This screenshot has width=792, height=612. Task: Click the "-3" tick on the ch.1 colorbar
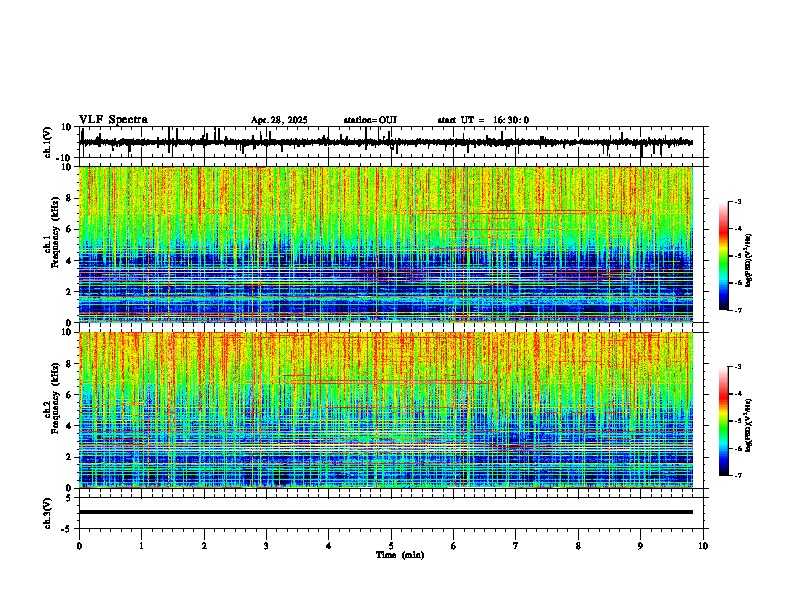[737, 202]
